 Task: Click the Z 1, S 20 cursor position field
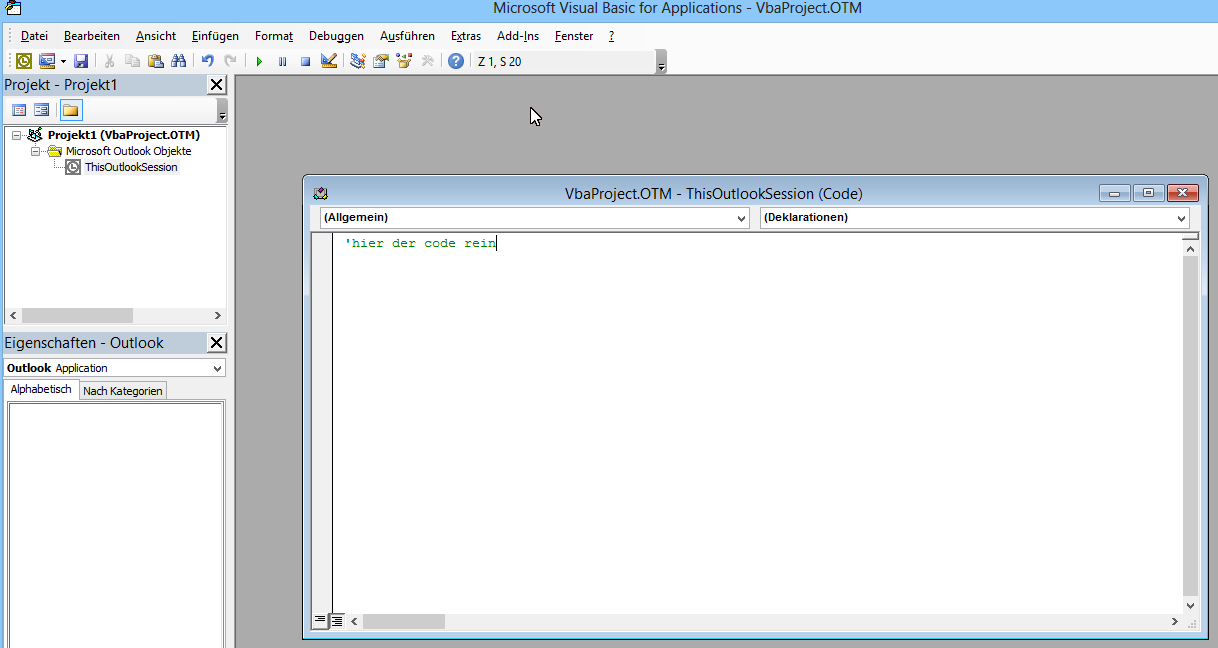(562, 61)
